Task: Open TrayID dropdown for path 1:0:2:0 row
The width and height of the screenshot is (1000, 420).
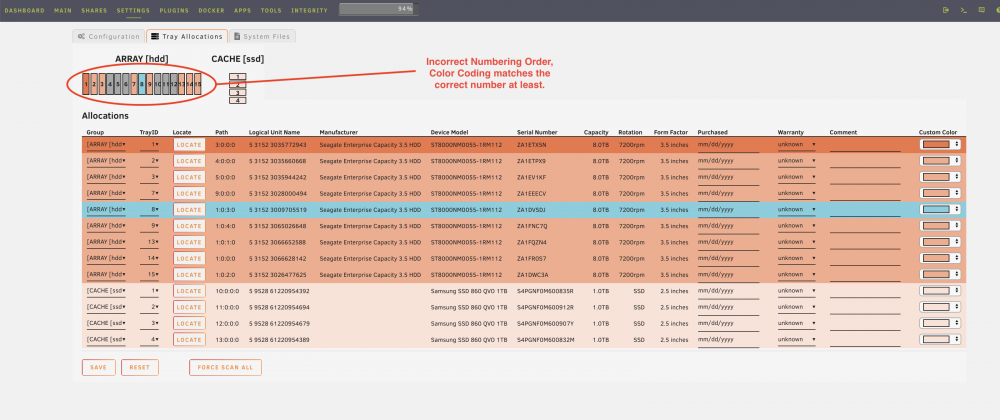Action: point(150,275)
